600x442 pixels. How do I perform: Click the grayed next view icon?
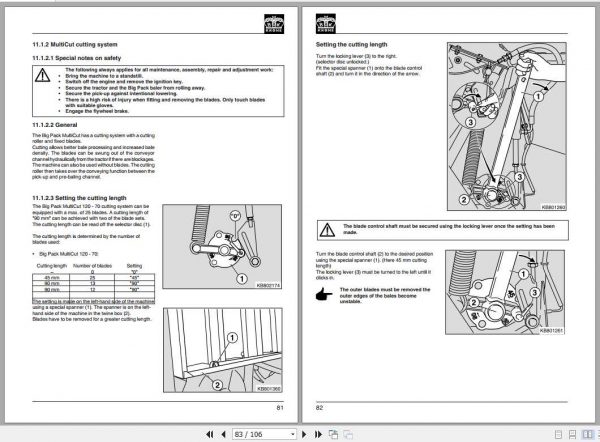pos(348,434)
